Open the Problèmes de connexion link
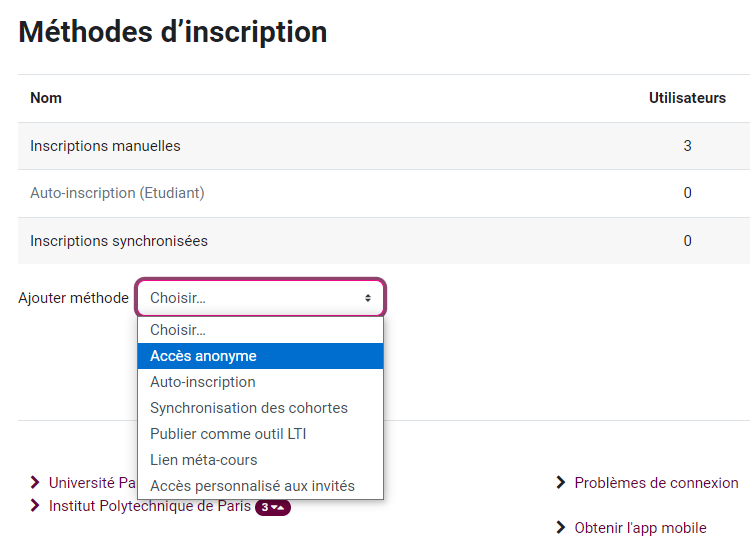Image resolution: width=750 pixels, height=539 pixels. coord(656,483)
